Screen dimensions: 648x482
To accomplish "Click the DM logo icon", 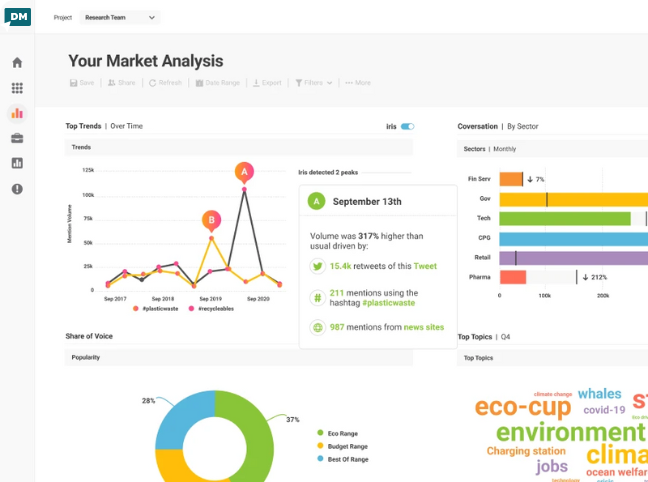I will (x=17, y=17).
